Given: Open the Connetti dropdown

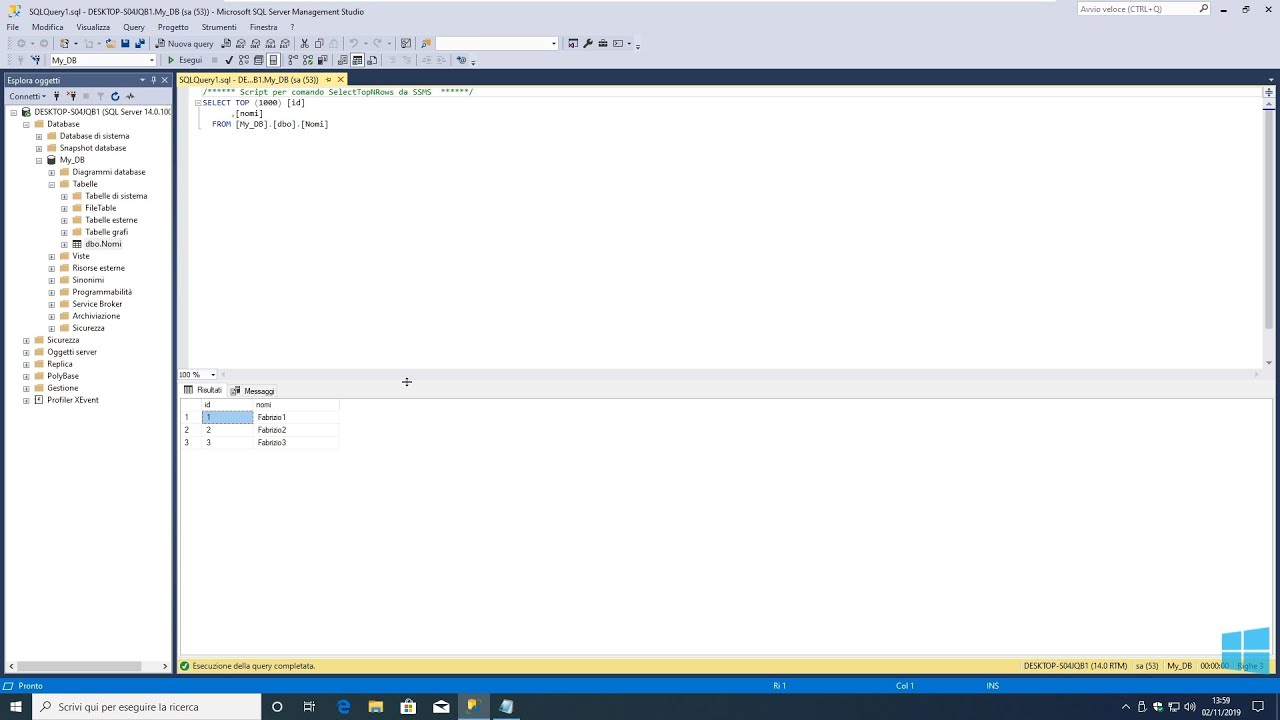Looking at the screenshot, I should tap(27, 96).
